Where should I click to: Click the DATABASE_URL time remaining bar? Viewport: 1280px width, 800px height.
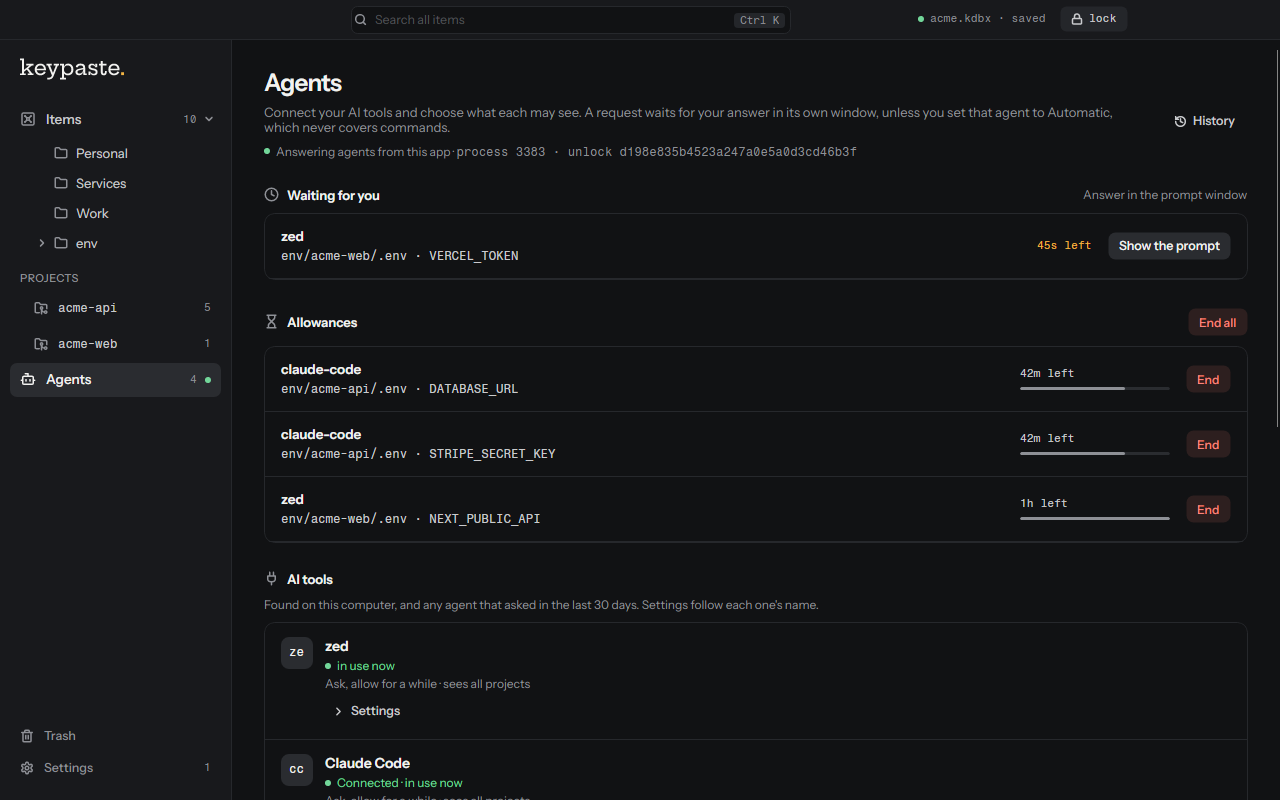pyautogui.click(x=1095, y=388)
